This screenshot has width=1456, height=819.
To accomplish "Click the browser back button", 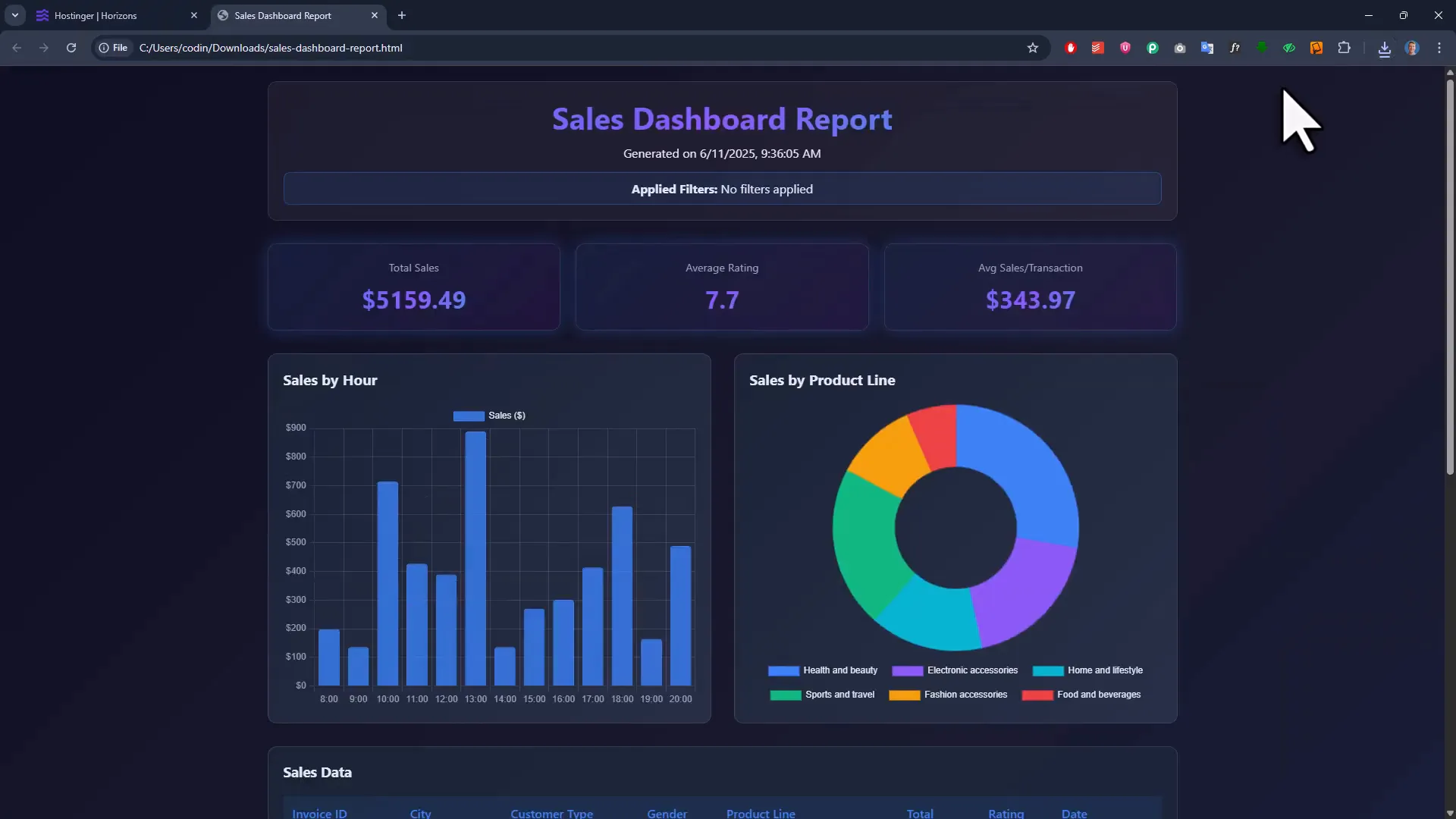I will coord(17,48).
